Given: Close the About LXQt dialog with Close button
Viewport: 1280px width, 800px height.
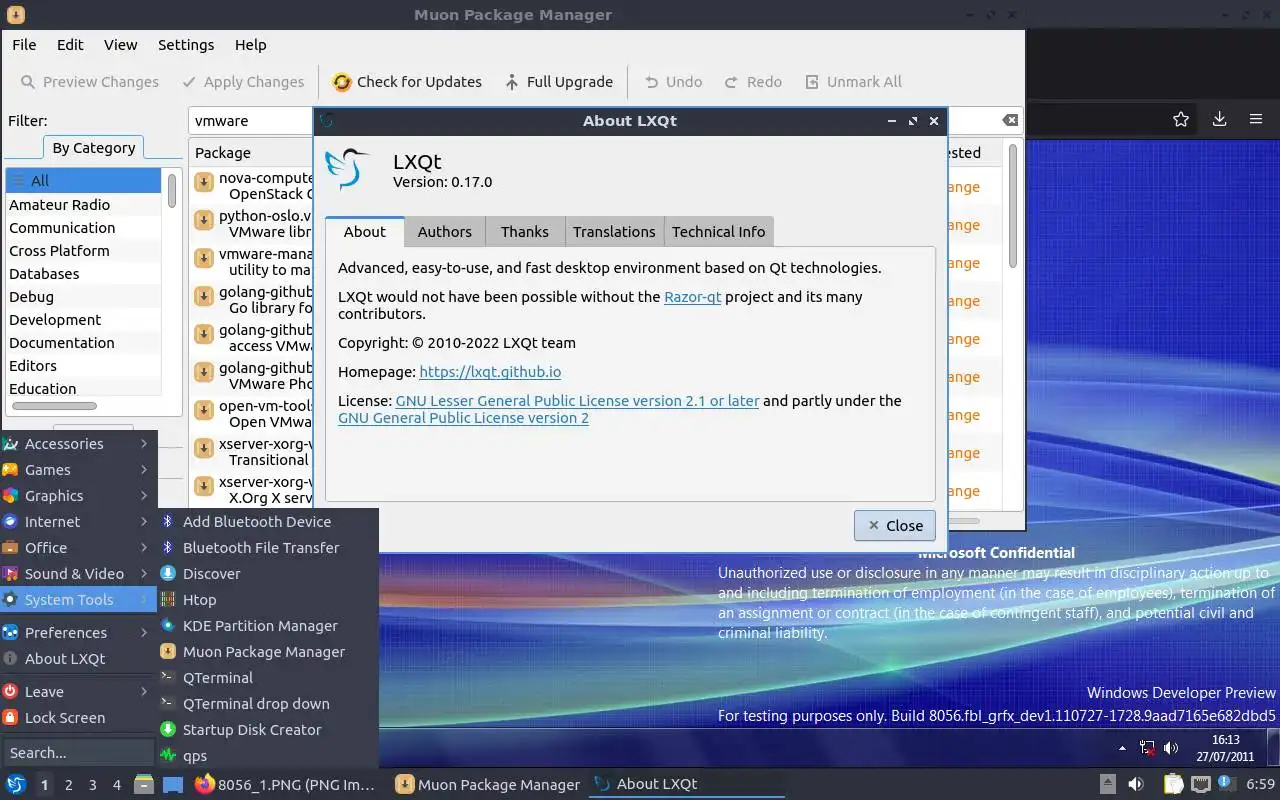Looking at the screenshot, I should [x=895, y=525].
